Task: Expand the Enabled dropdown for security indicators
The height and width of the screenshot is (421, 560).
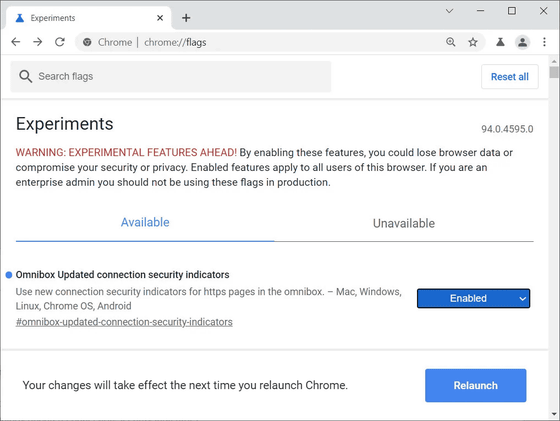Action: (474, 298)
